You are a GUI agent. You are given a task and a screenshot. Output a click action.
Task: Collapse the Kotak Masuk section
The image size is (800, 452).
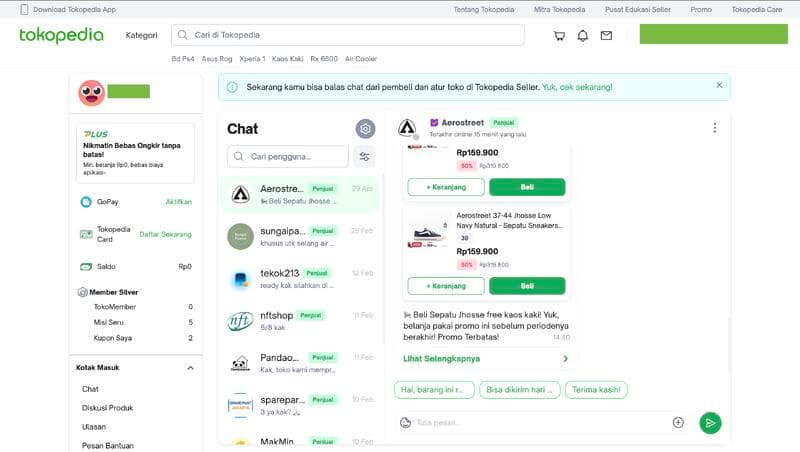coord(190,368)
